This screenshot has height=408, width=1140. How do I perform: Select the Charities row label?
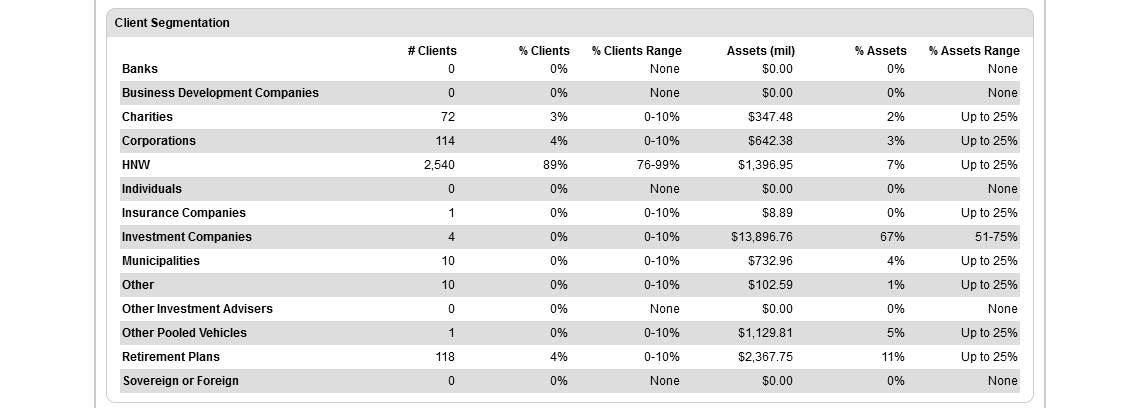tap(147, 117)
